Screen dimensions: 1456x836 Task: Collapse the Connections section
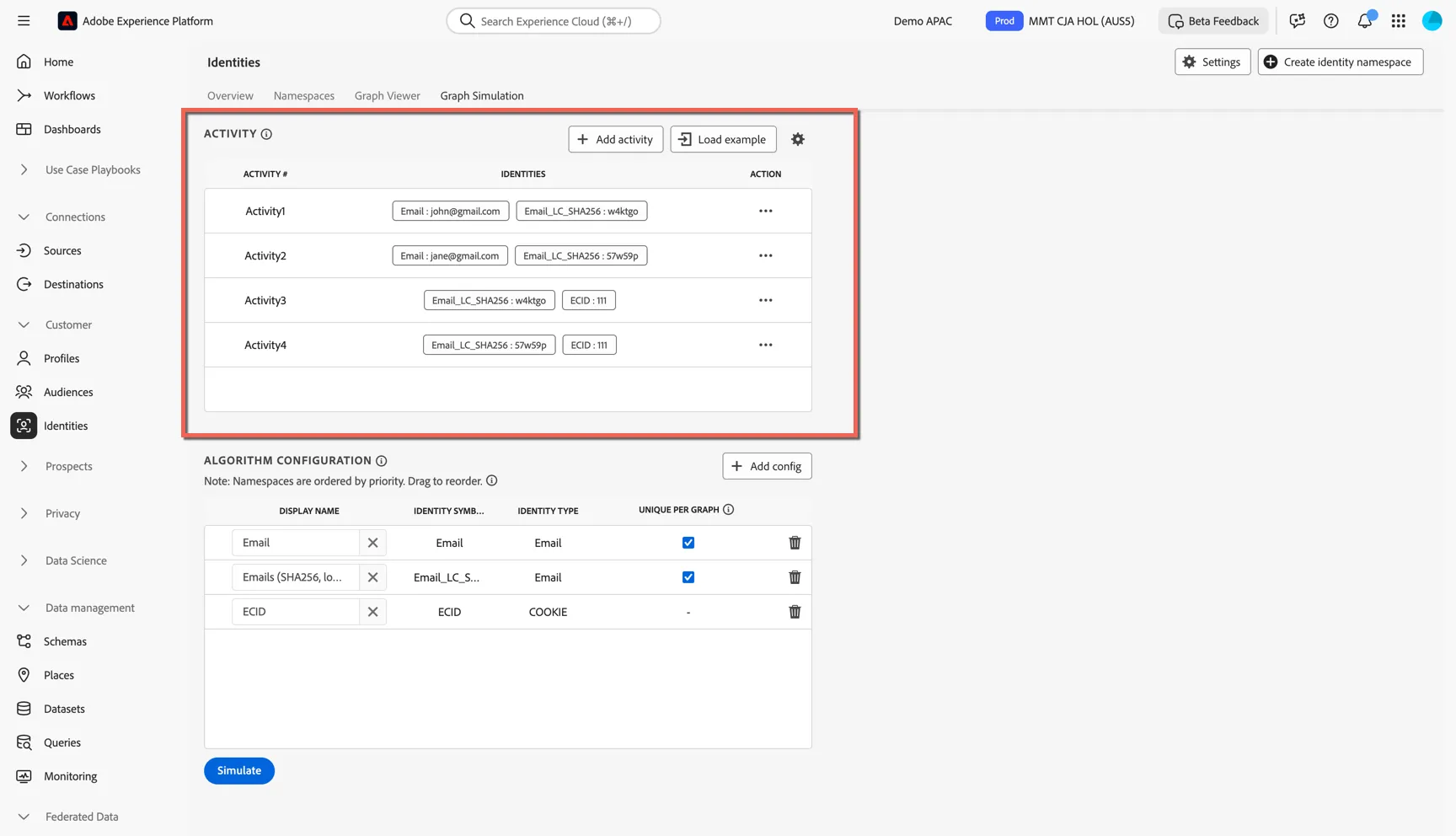24,217
